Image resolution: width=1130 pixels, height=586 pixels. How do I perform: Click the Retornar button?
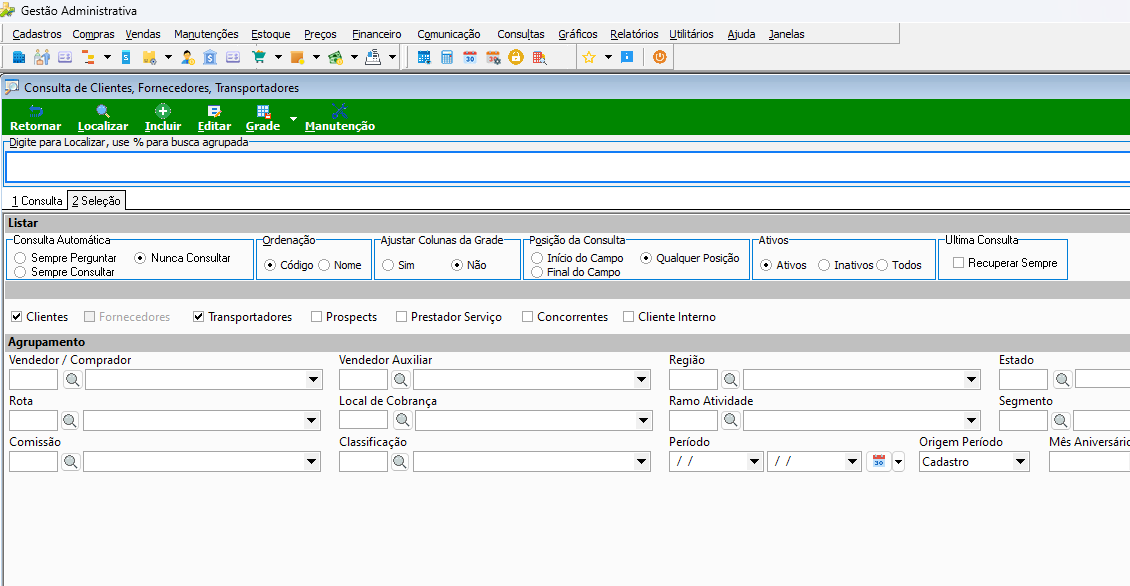coord(35,118)
